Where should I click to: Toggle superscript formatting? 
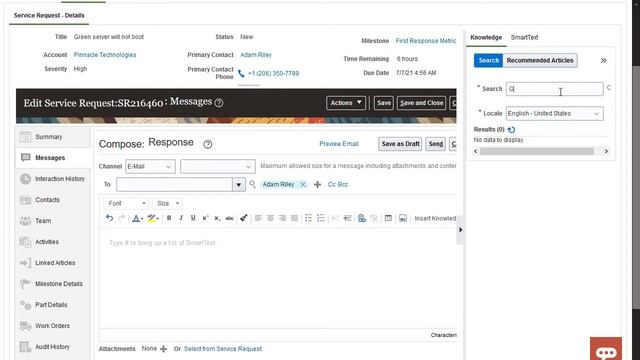[205, 218]
